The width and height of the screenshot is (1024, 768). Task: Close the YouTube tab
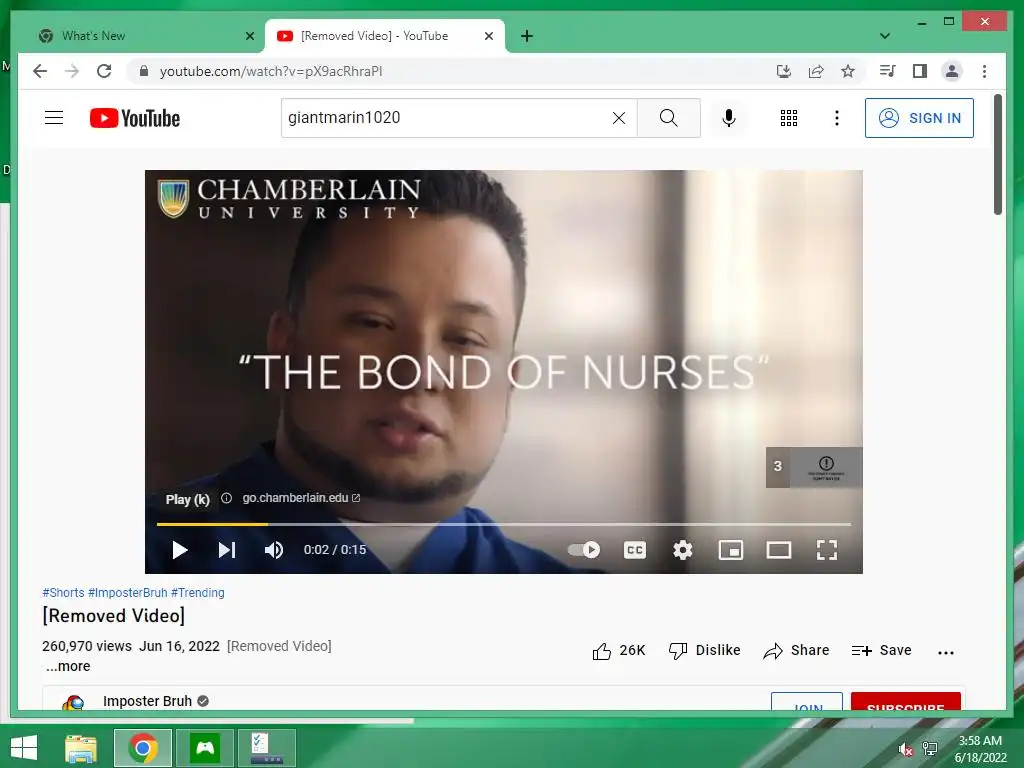click(488, 36)
